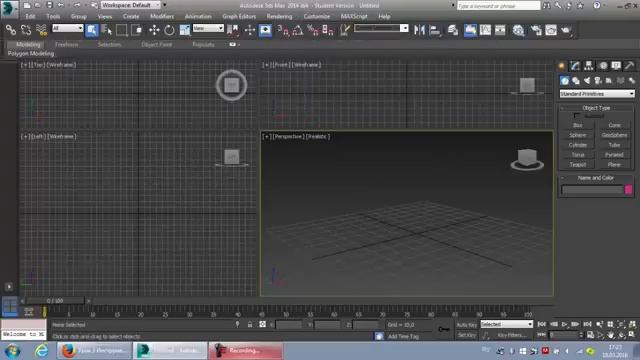Click the Bind to Space Warp icon

pyautogui.click(x=41, y=30)
